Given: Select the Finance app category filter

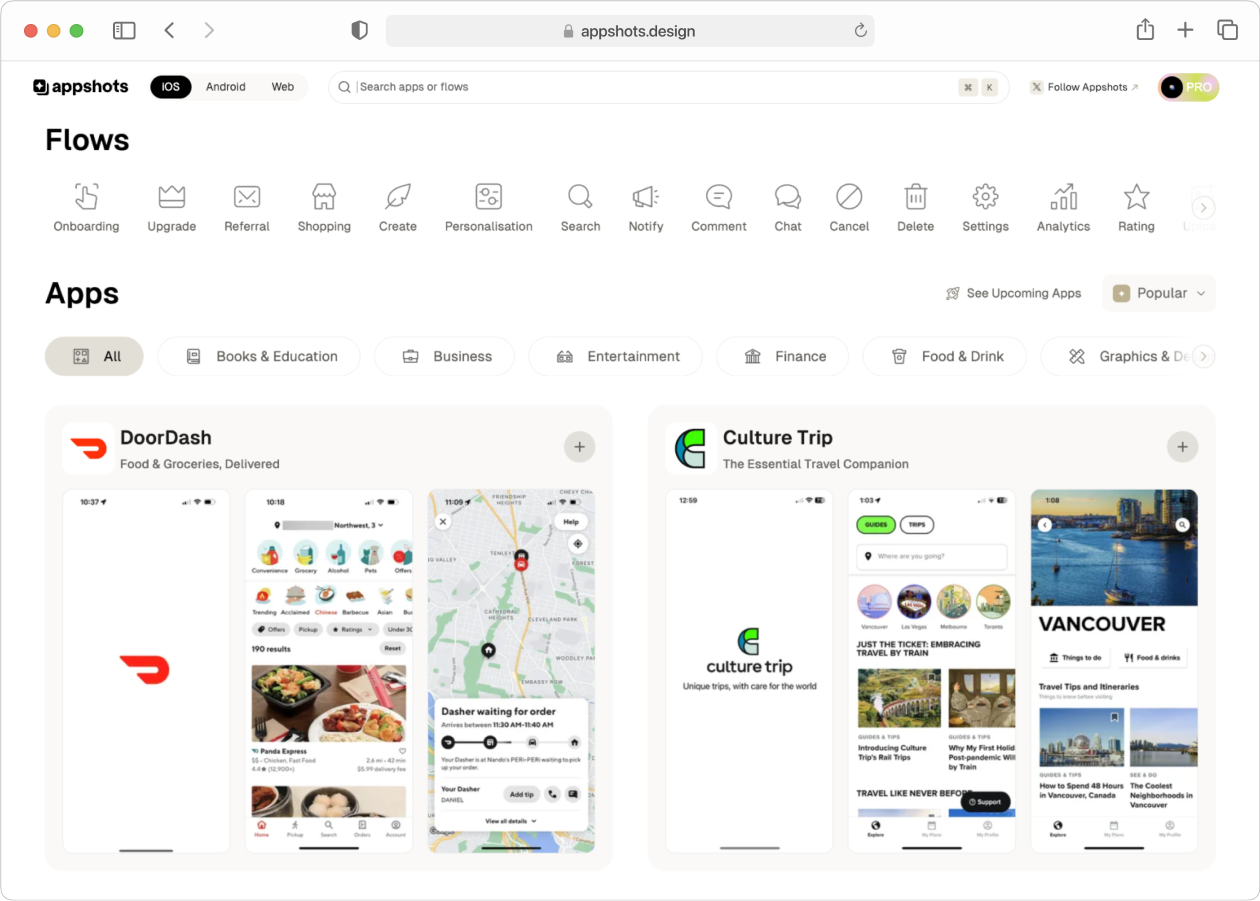Looking at the screenshot, I should click(x=782, y=356).
